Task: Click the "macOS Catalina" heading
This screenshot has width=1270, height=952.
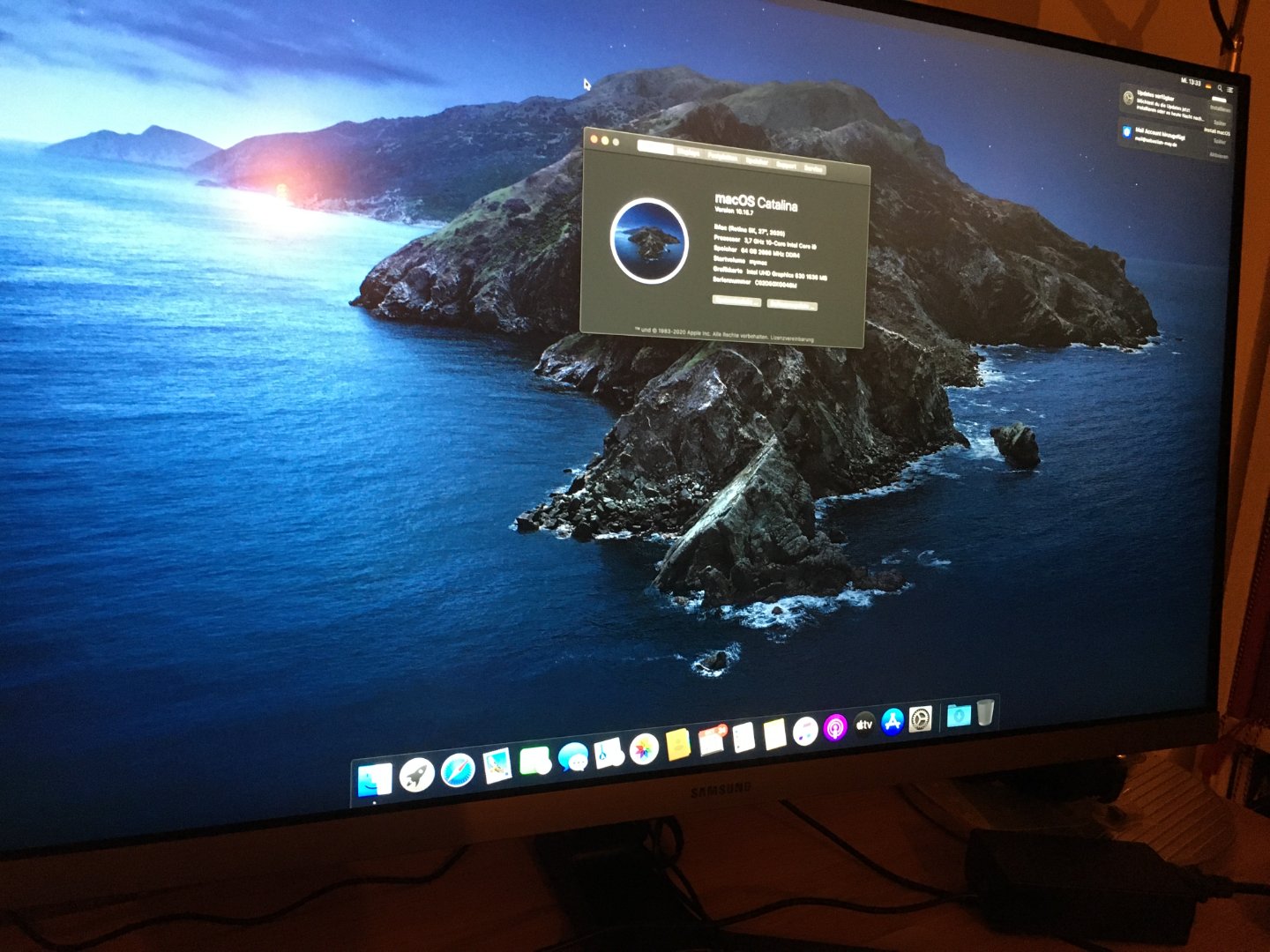Action: (755, 203)
